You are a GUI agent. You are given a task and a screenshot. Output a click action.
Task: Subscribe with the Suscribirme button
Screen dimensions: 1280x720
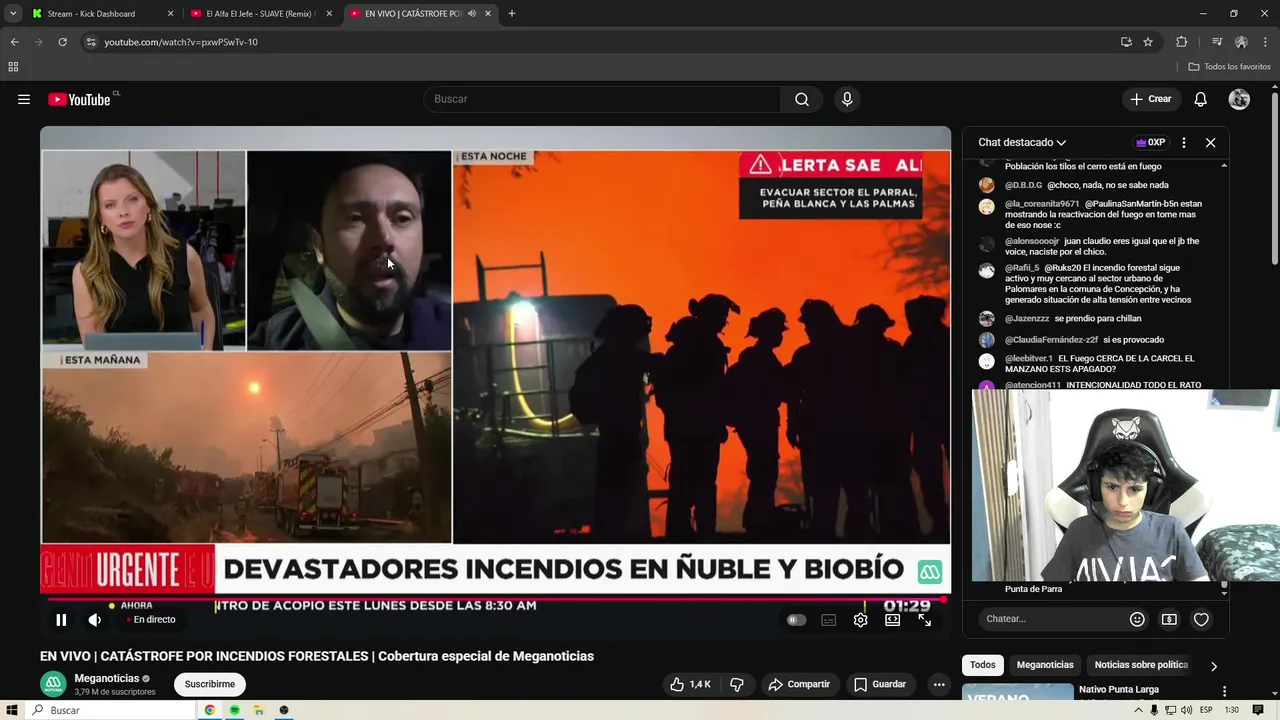click(210, 684)
